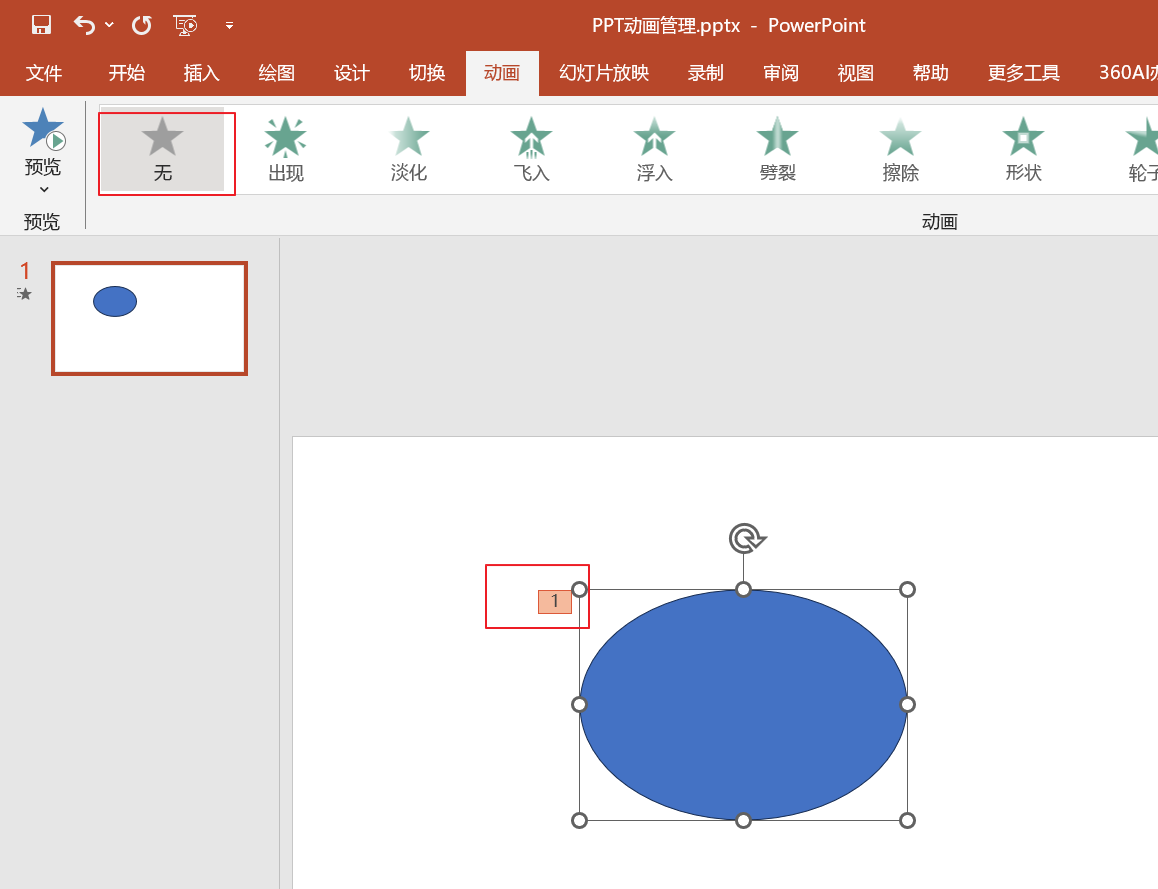The width and height of the screenshot is (1158, 889).
Task: Open the 360AI tab
Action: pos(1128,73)
